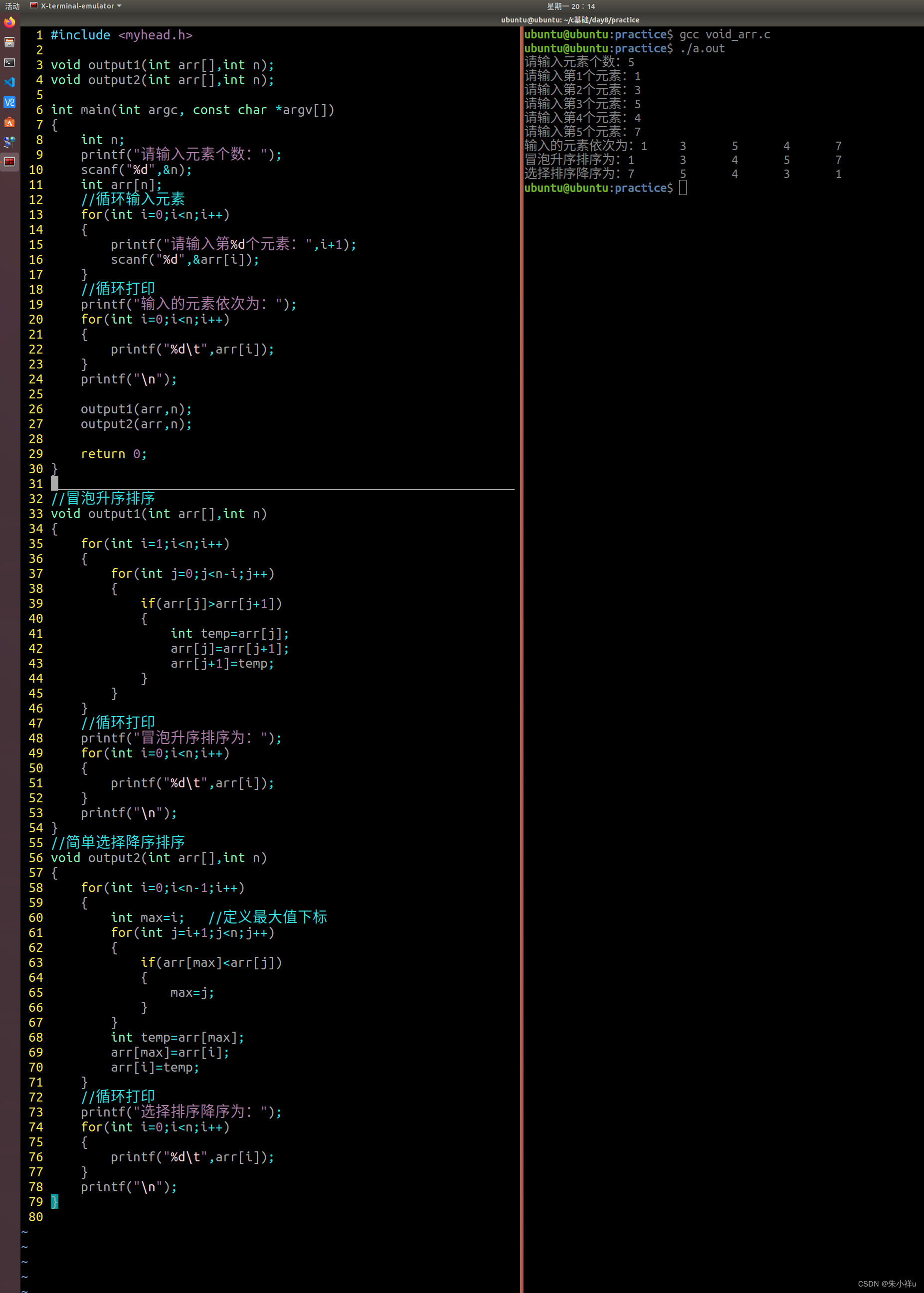
Task: Click the vim split divider at line 31
Action: (285, 490)
